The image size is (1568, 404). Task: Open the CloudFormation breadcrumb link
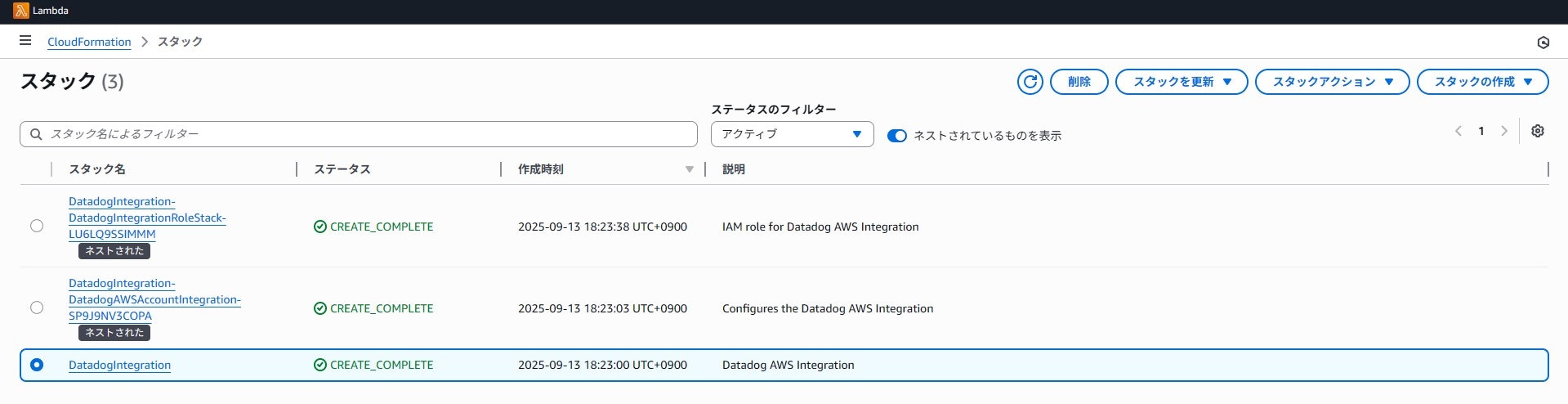coord(89,42)
